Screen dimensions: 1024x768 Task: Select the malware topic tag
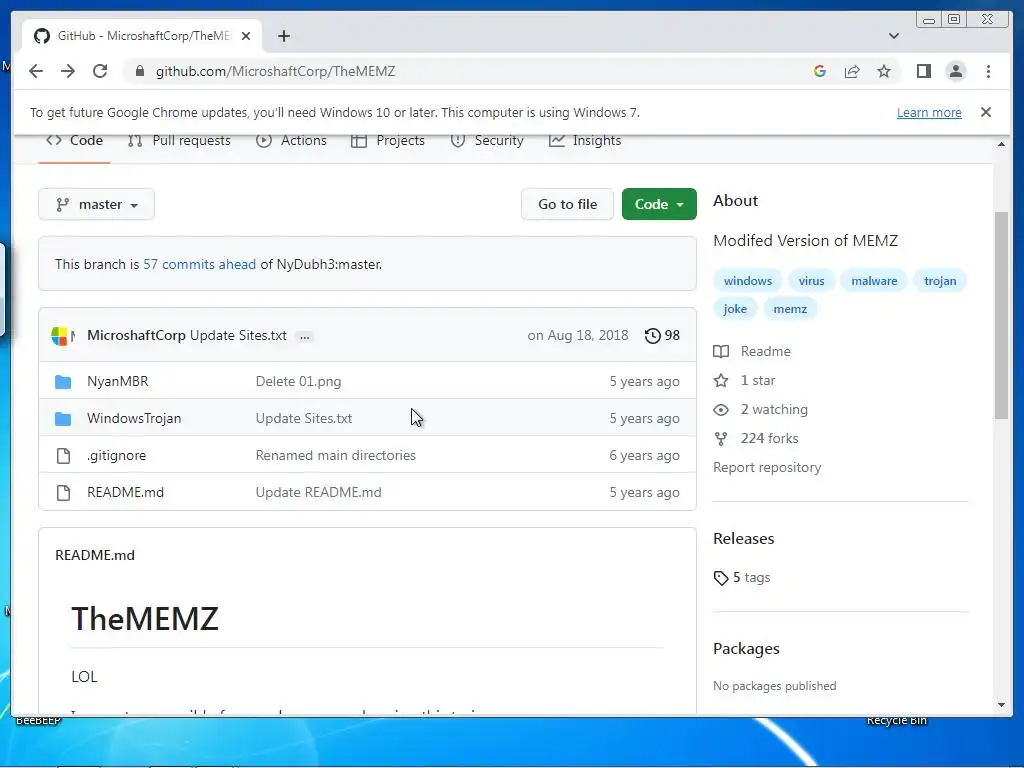(x=874, y=281)
